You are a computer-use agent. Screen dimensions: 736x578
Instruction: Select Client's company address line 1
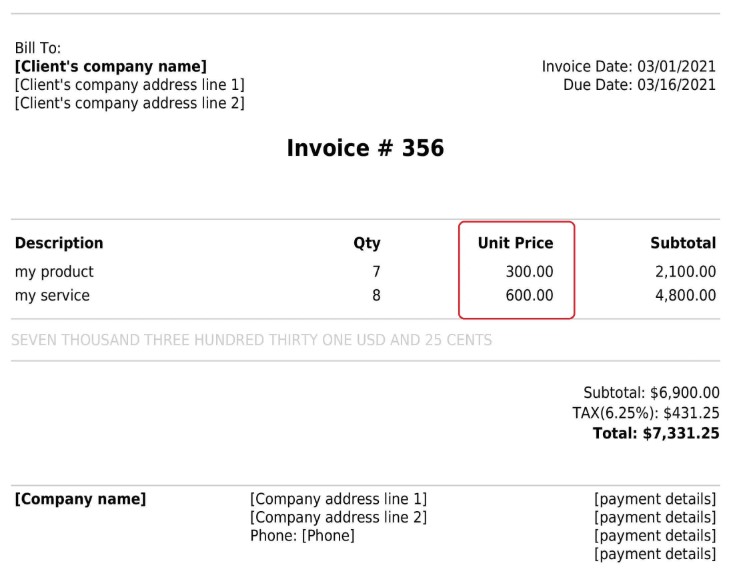129,85
